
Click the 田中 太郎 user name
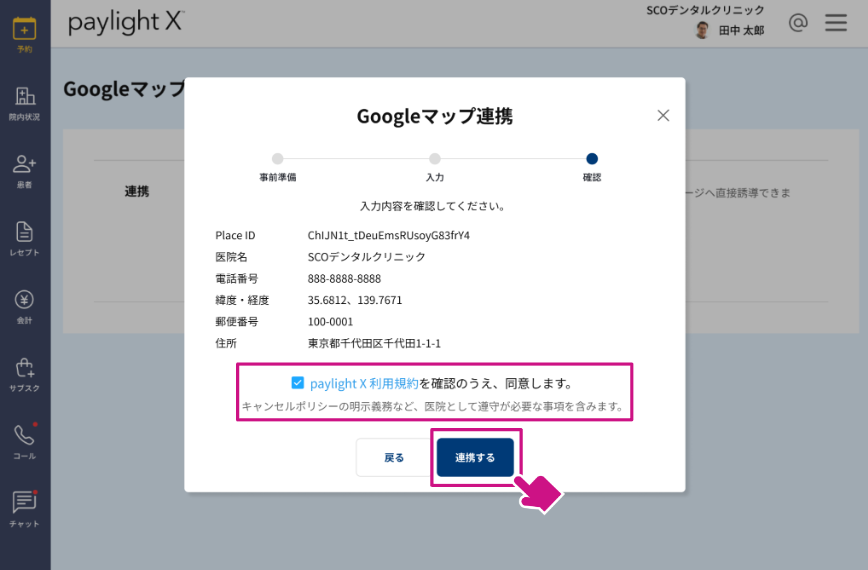point(741,30)
